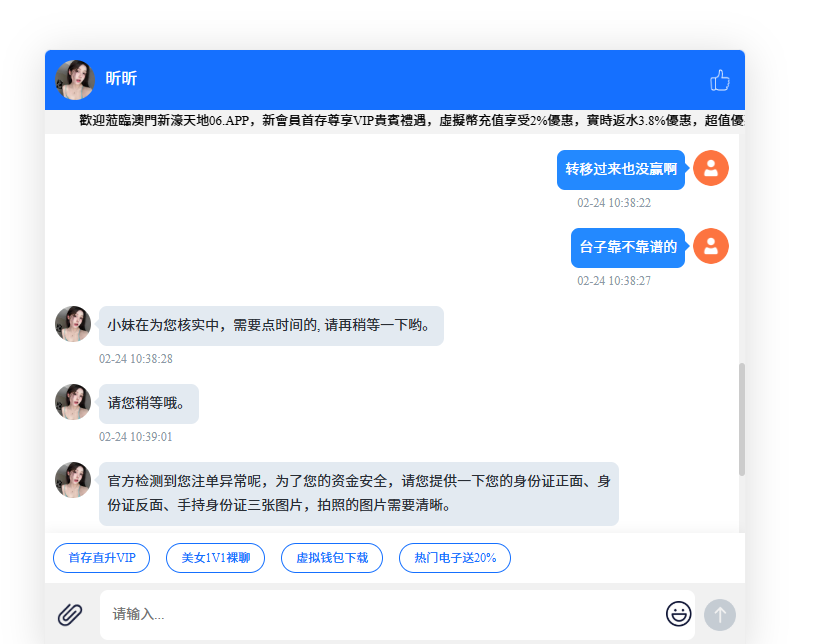This screenshot has height=644, width=830.
Task: Click the orange user avatar beside 转移过来也没赢啊
Action: pyautogui.click(x=710, y=168)
